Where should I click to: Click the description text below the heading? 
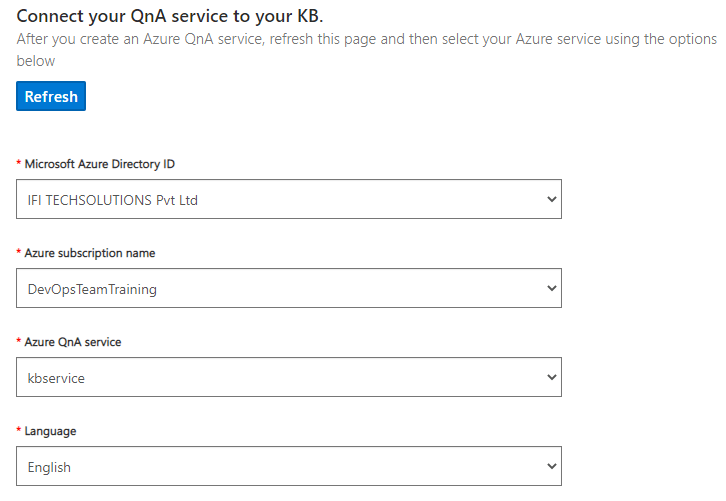[367, 50]
